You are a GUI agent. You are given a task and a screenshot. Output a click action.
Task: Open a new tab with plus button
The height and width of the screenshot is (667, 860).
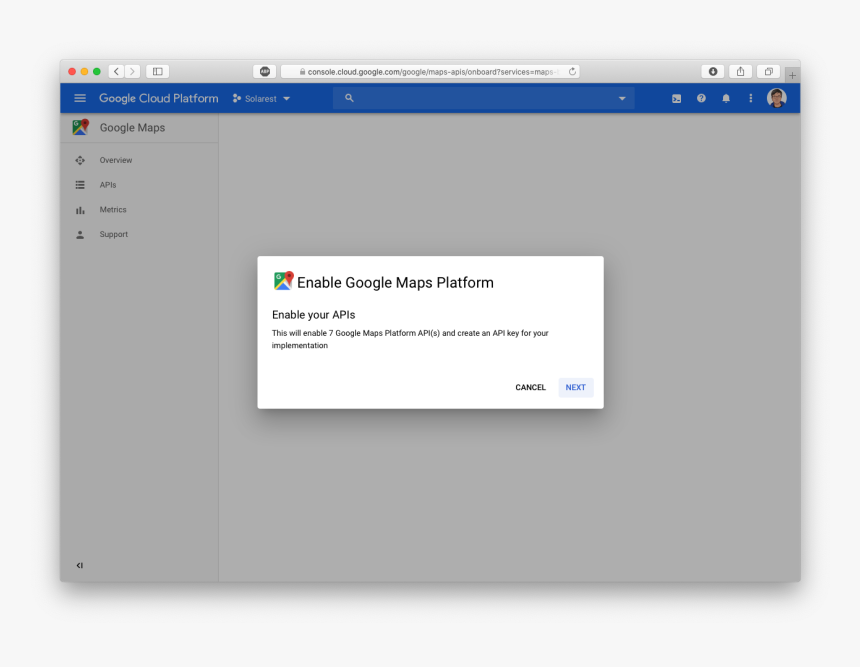click(x=793, y=75)
